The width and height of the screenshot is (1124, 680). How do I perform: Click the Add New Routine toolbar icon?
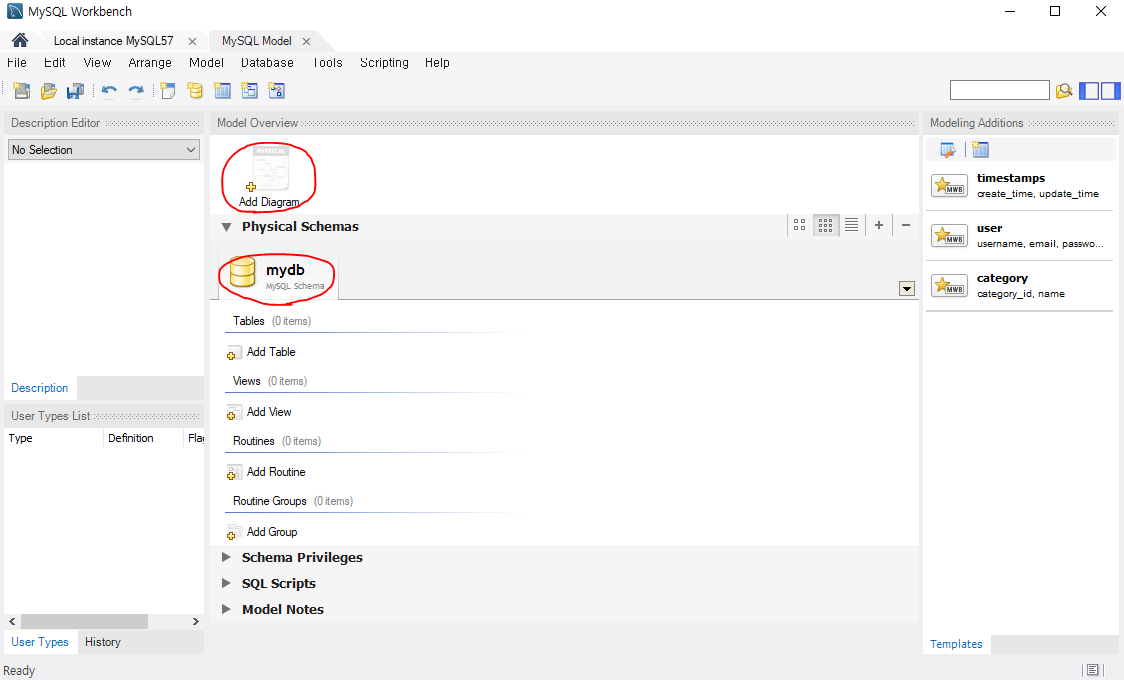(x=277, y=90)
